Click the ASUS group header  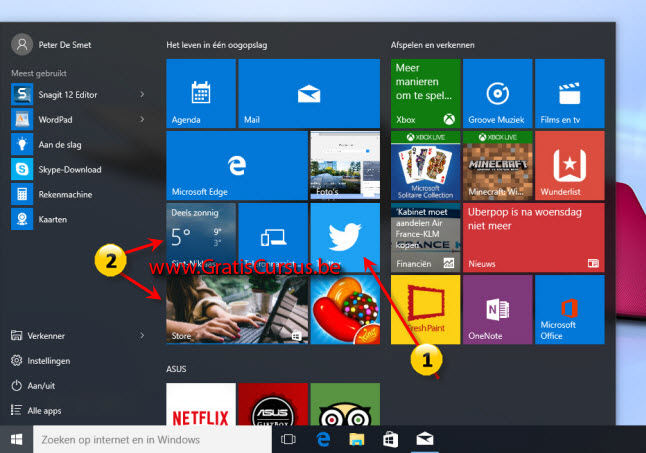tap(176, 369)
